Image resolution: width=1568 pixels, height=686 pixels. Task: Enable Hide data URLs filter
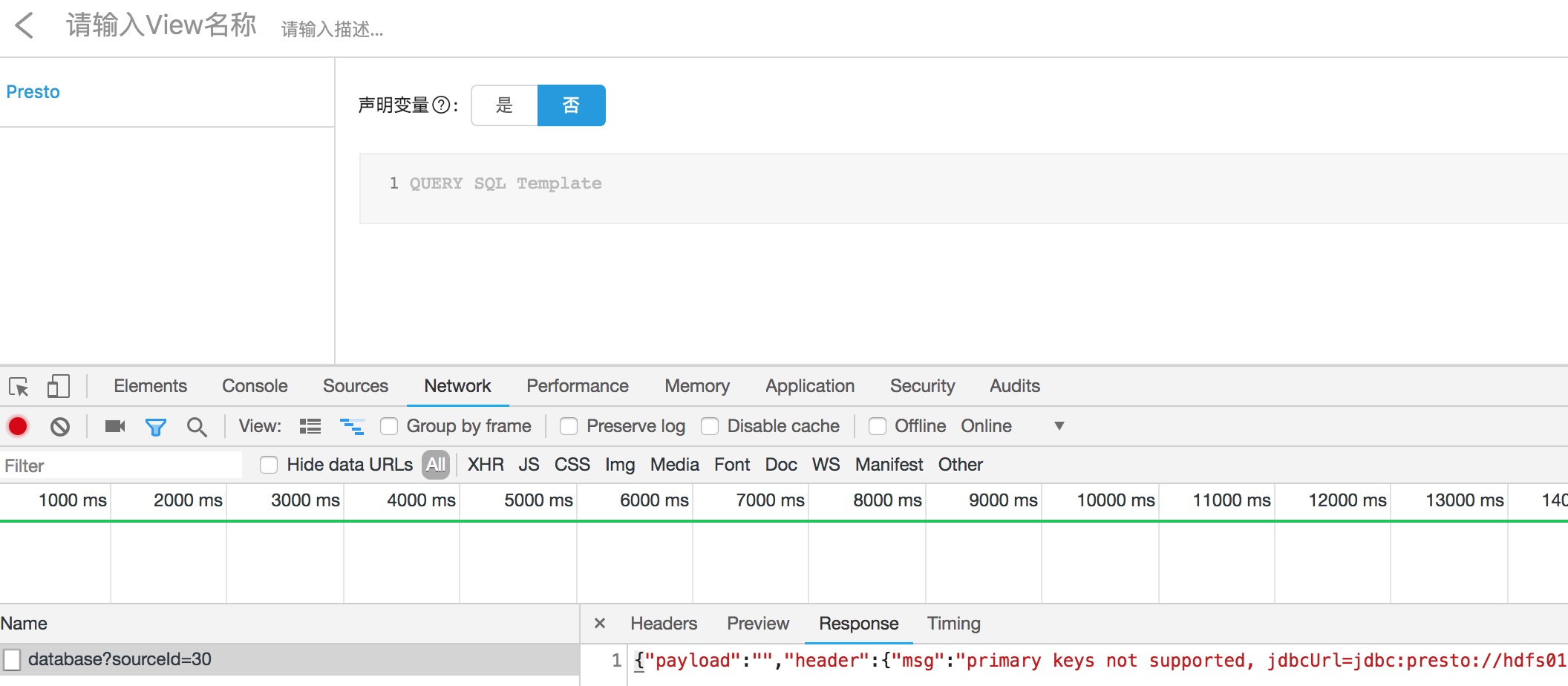(269, 464)
